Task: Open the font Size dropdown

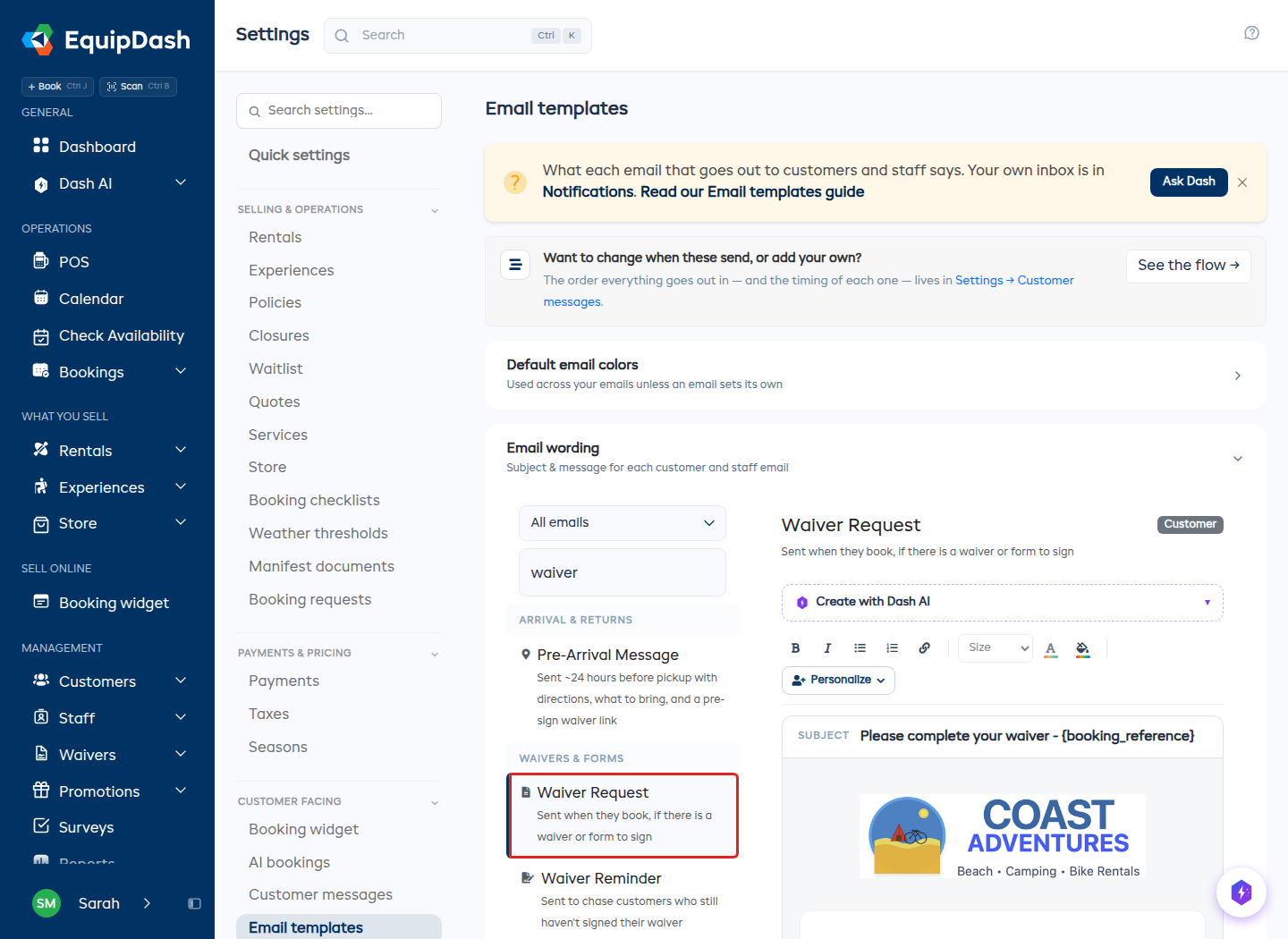Action: 996,647
